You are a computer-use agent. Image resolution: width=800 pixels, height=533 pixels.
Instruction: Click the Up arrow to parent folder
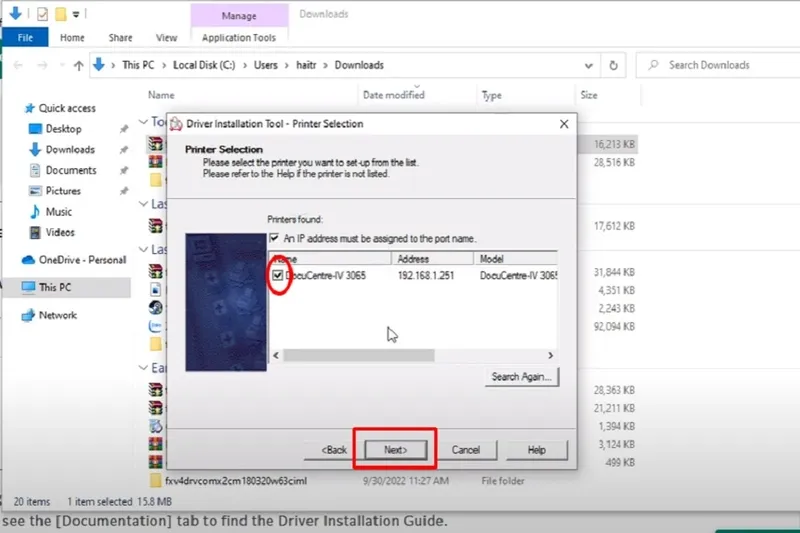click(x=79, y=65)
